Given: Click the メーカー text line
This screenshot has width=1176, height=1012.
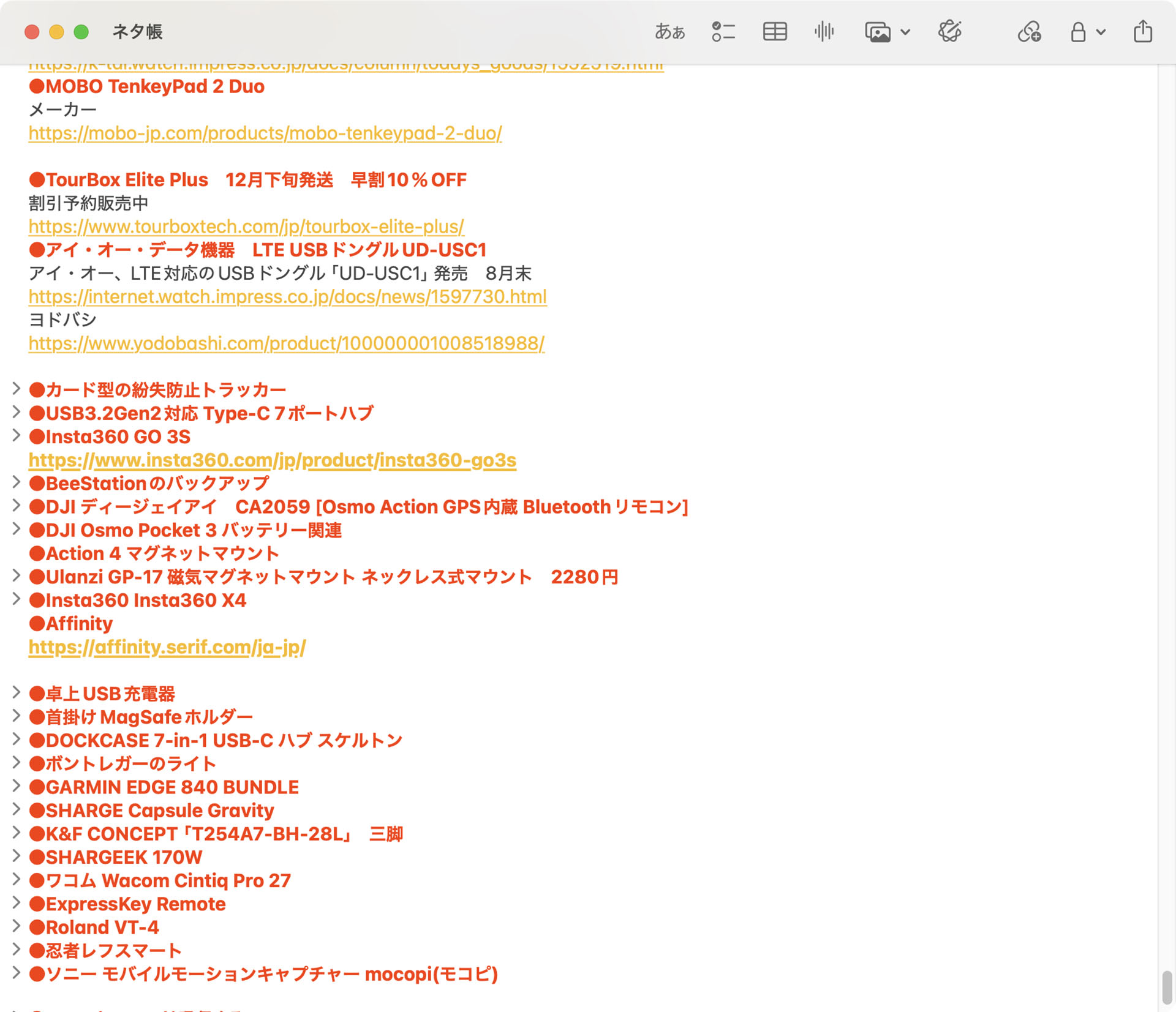Looking at the screenshot, I should (x=62, y=110).
